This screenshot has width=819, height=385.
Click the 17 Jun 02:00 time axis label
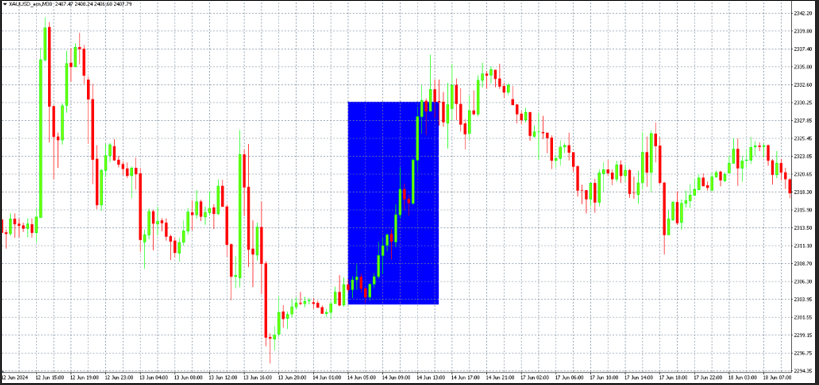tap(534, 377)
